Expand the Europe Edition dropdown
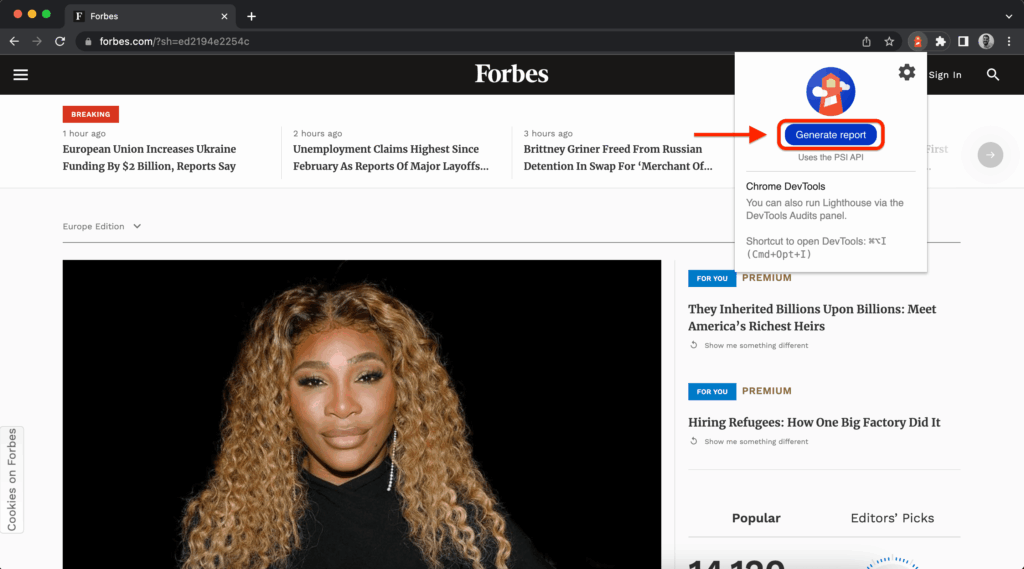Image resolution: width=1024 pixels, height=569 pixels. pyautogui.click(x=102, y=226)
